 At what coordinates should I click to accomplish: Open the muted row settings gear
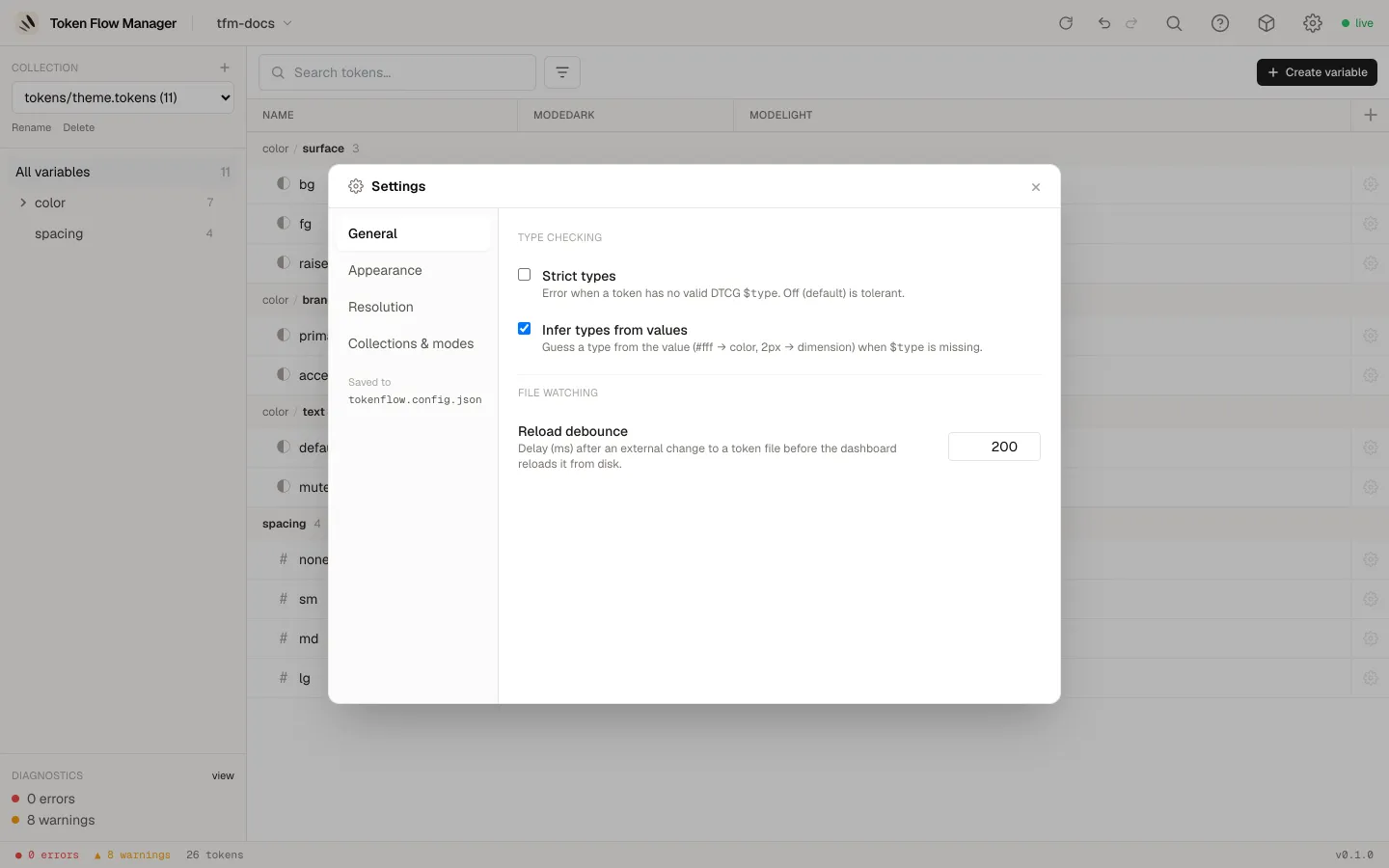click(x=1371, y=487)
